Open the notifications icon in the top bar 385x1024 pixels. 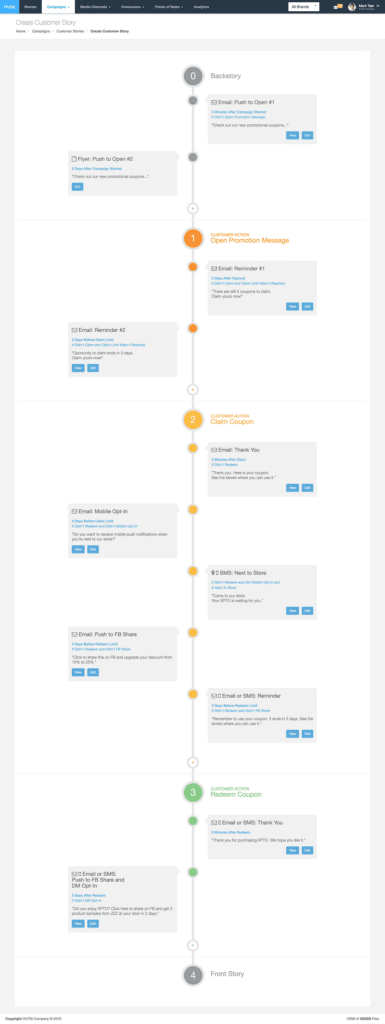337,7
